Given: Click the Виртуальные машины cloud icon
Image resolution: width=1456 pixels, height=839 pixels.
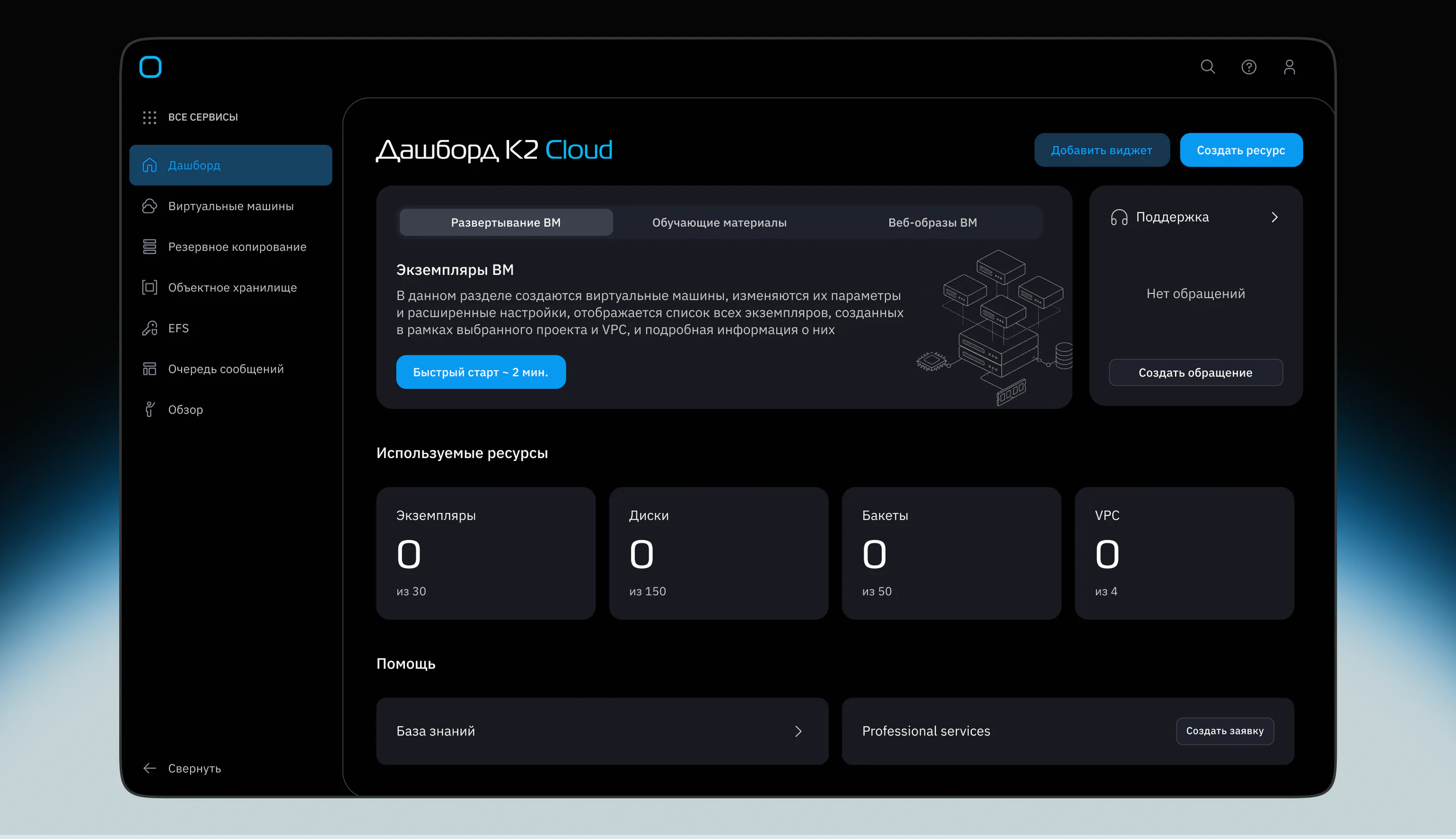Looking at the screenshot, I should [150, 206].
